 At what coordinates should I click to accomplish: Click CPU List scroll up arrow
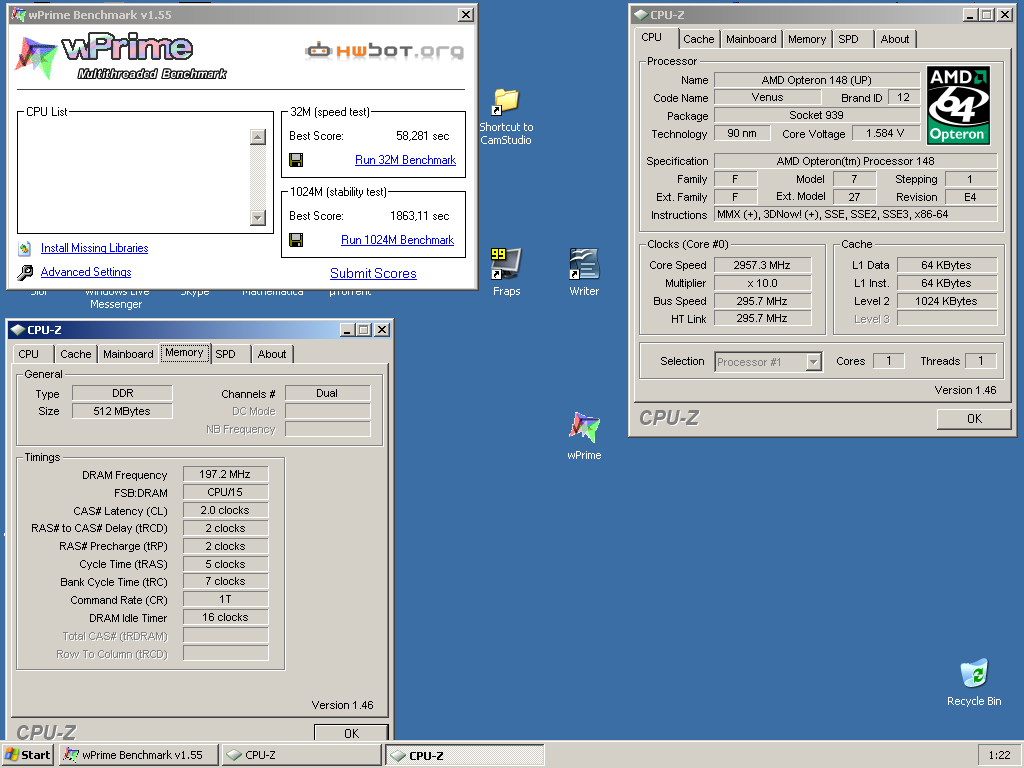[258, 137]
